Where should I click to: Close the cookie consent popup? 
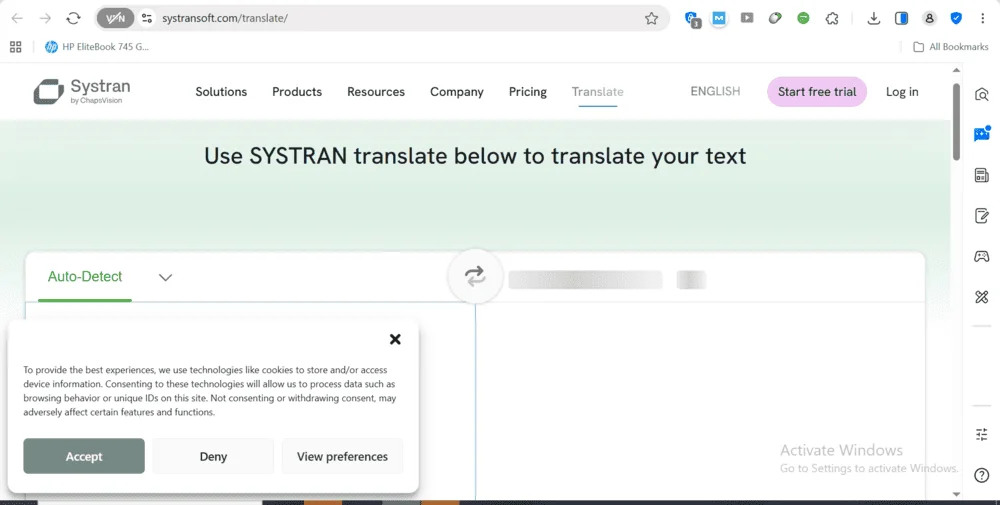coord(395,339)
